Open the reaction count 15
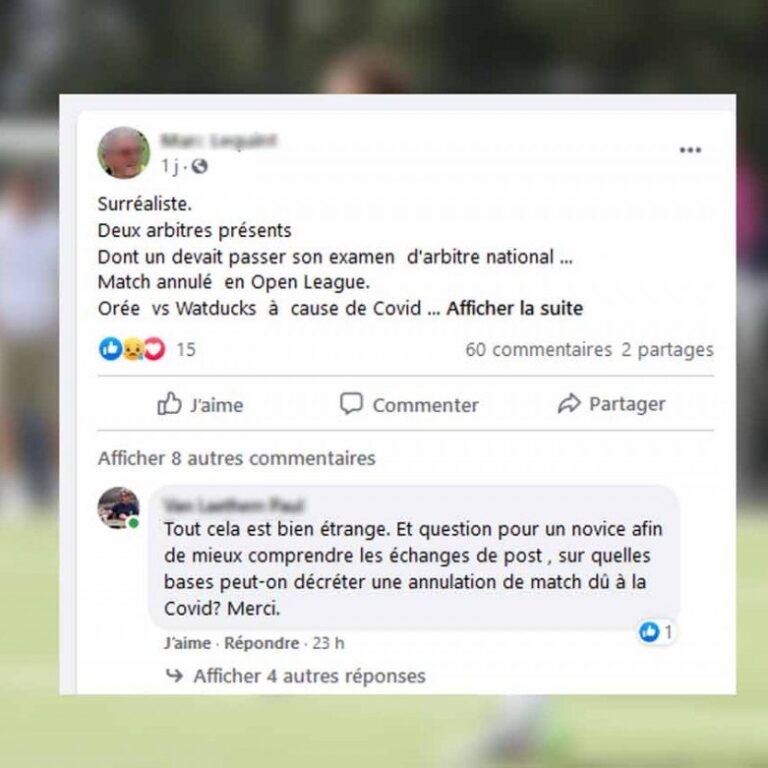The width and height of the screenshot is (768, 768). tap(186, 350)
